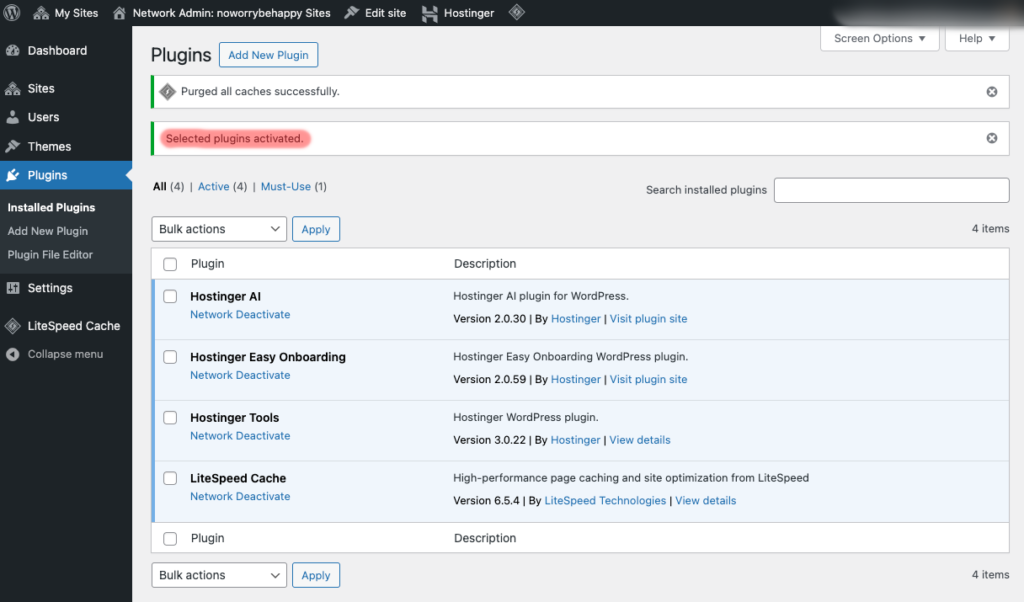The image size is (1024, 602).
Task: Open Hostinger author link for Hostinger Tools
Action: 575,440
